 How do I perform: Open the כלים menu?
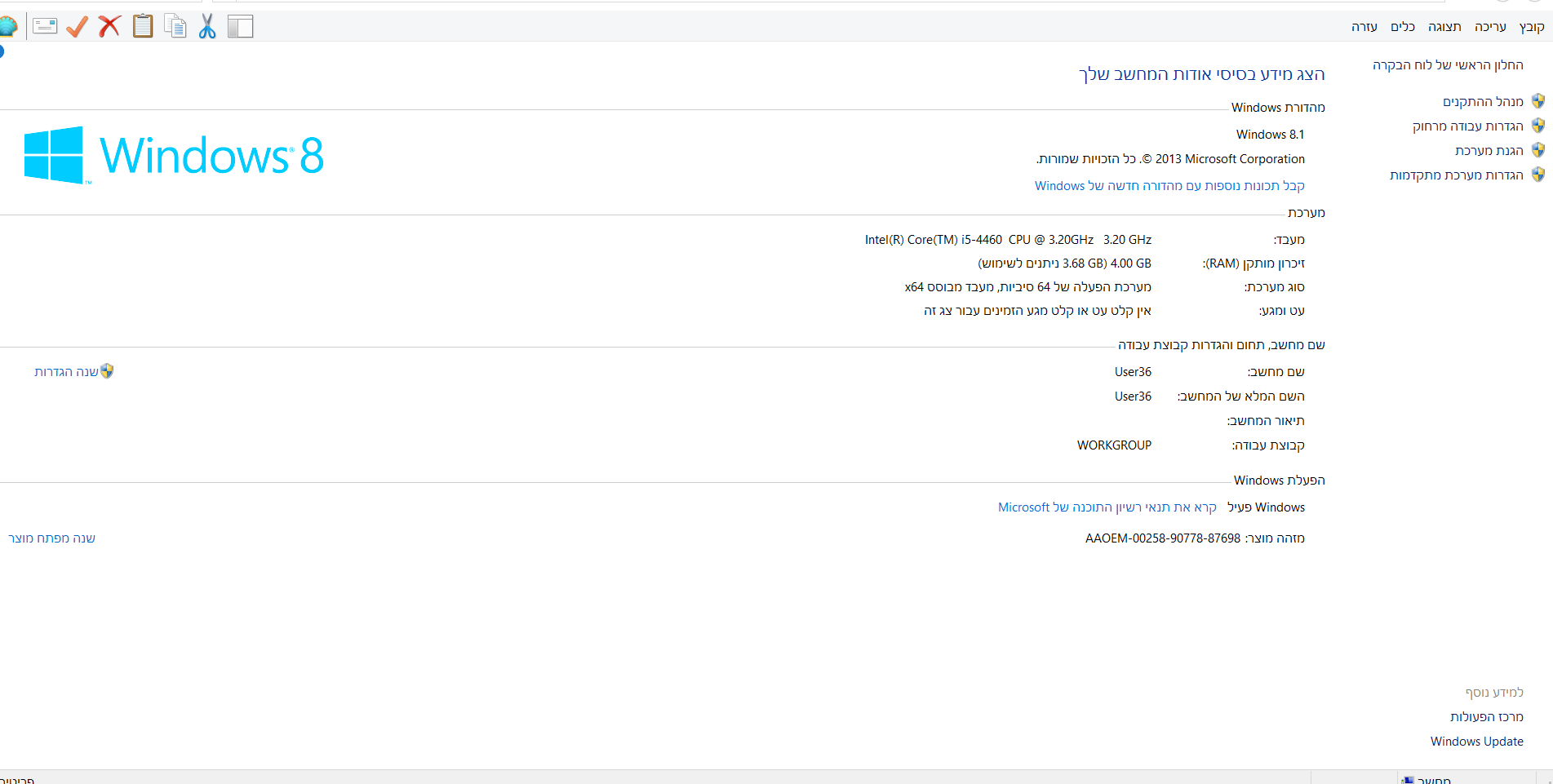(1403, 27)
